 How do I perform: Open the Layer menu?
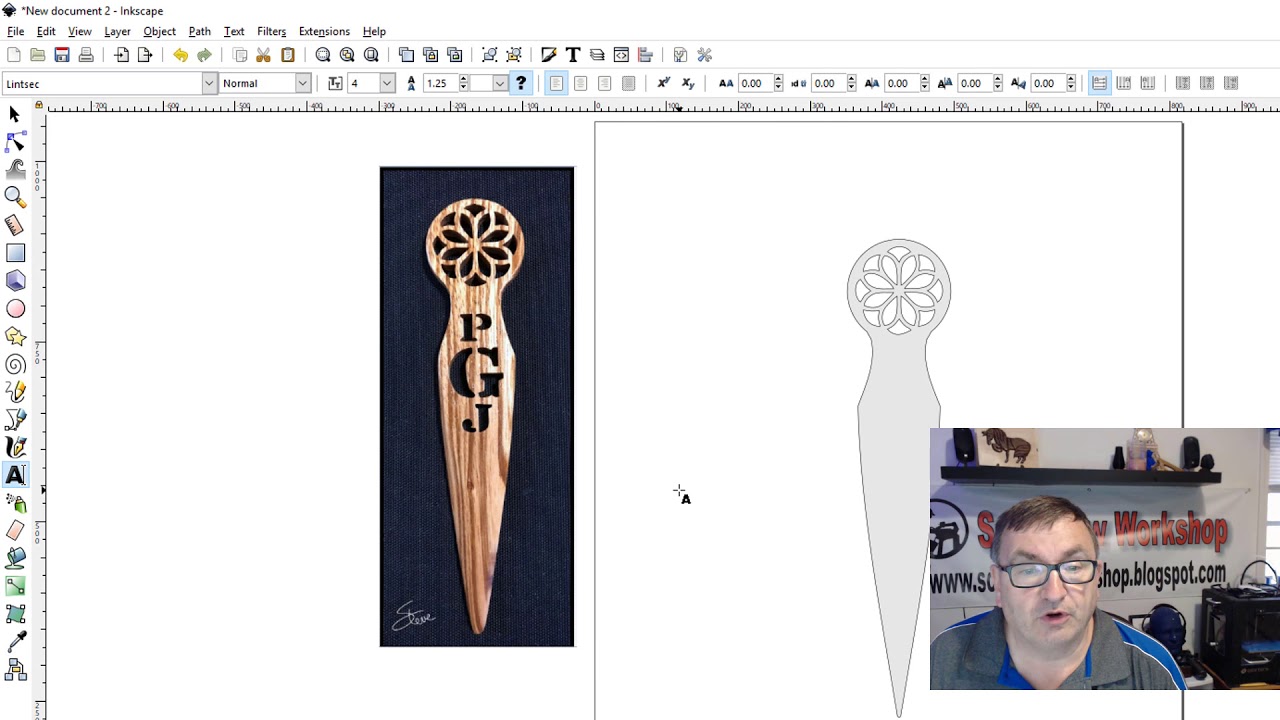[x=117, y=31]
